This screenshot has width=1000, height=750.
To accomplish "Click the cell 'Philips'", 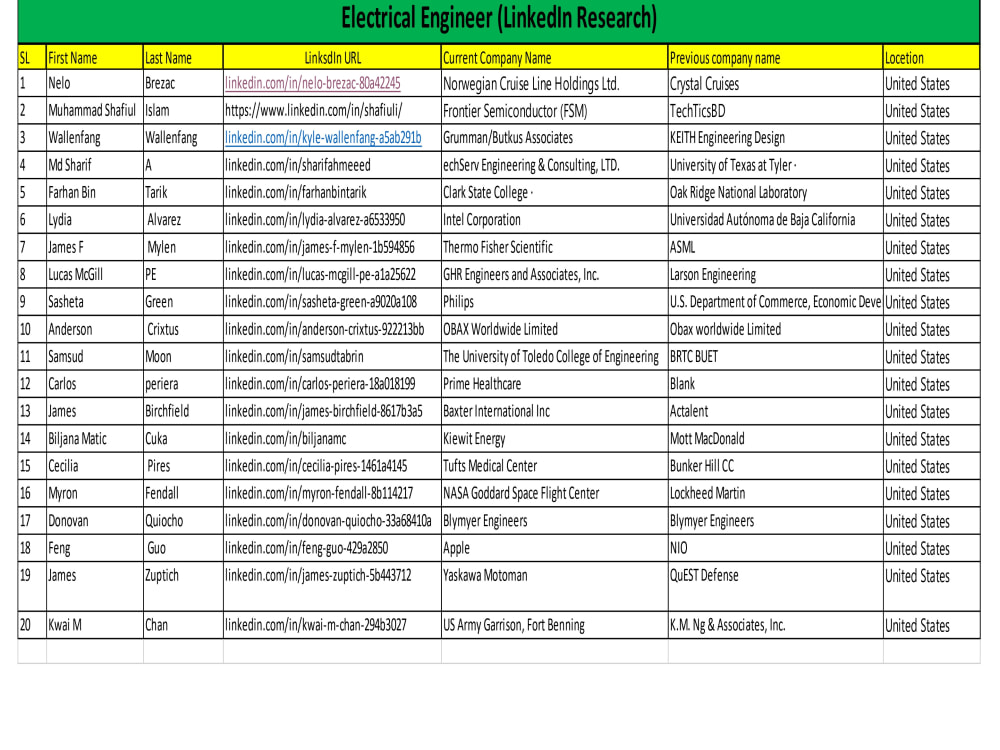I will pos(554,302).
